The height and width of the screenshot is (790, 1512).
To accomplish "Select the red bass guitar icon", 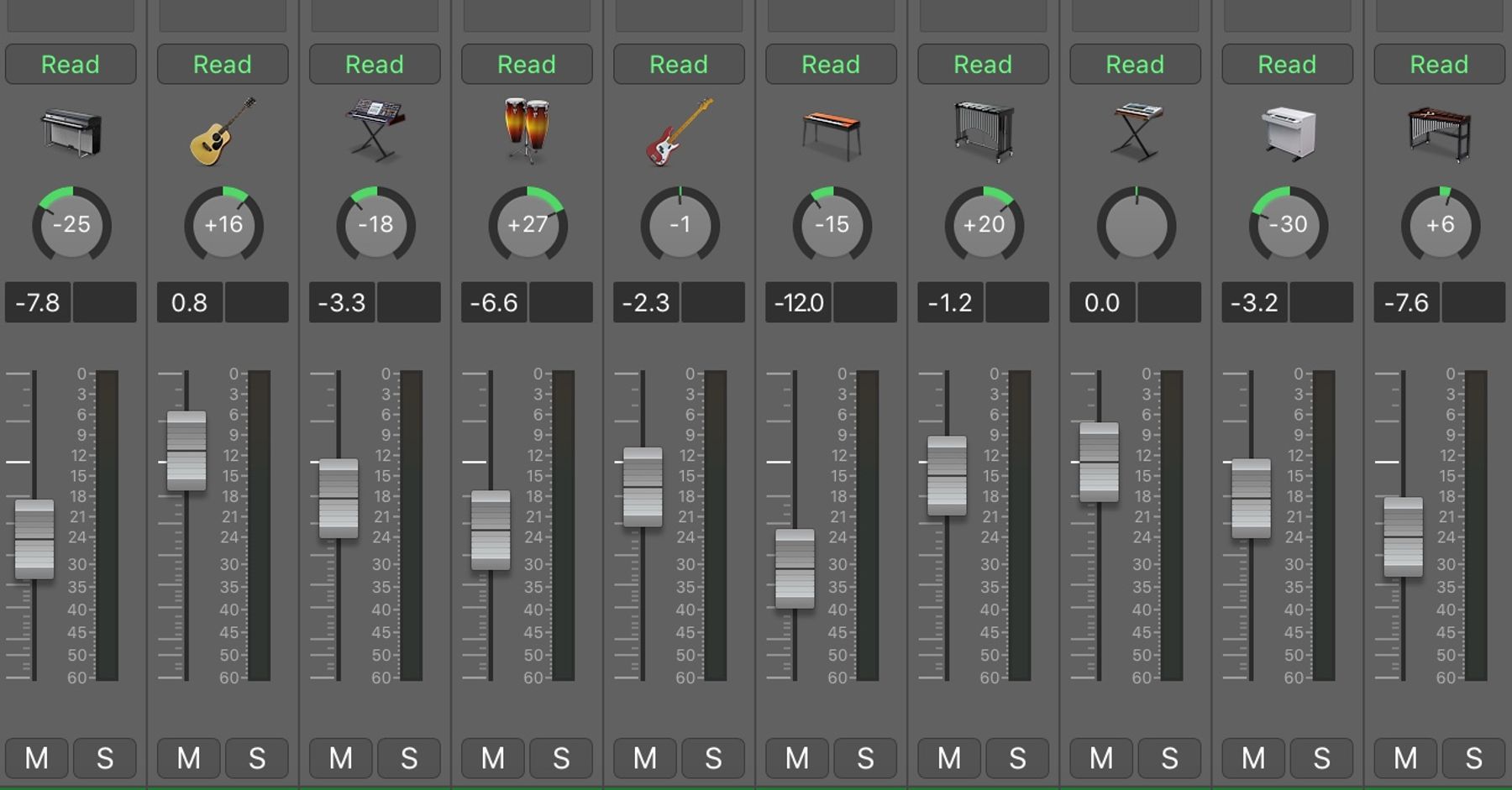I will pyautogui.click(x=679, y=132).
